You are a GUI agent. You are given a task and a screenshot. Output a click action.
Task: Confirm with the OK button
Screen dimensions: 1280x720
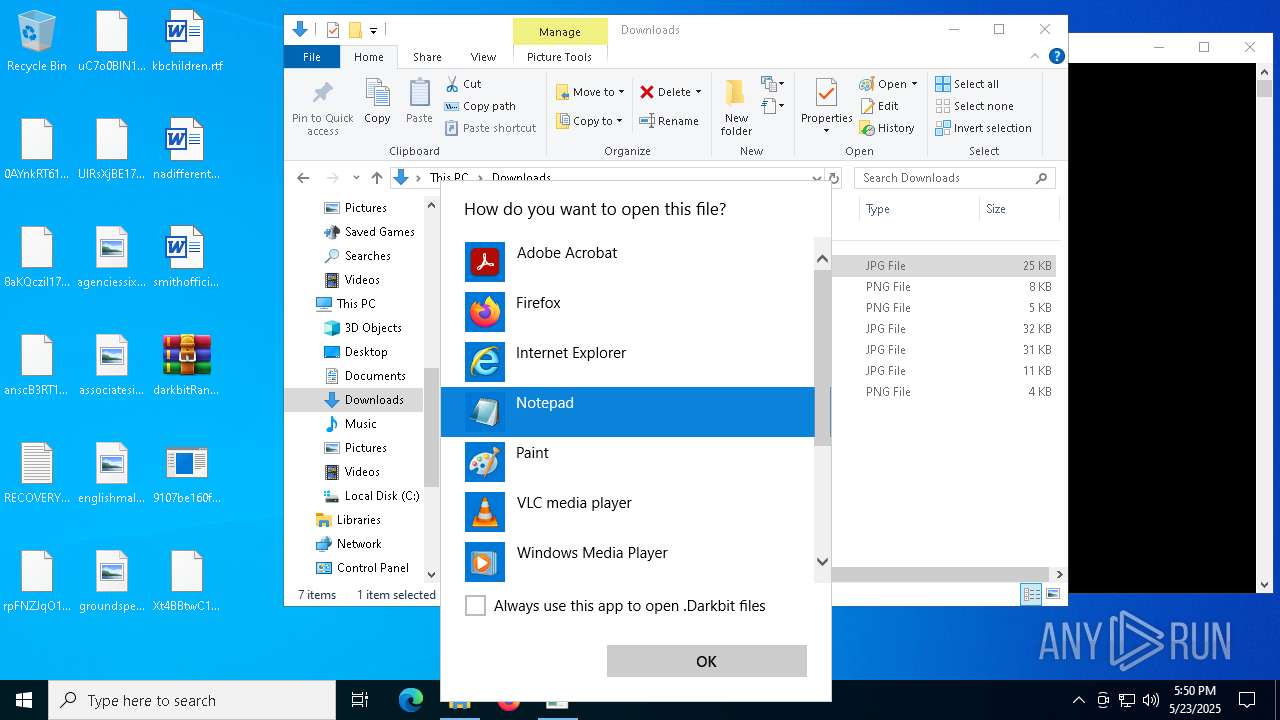point(706,661)
